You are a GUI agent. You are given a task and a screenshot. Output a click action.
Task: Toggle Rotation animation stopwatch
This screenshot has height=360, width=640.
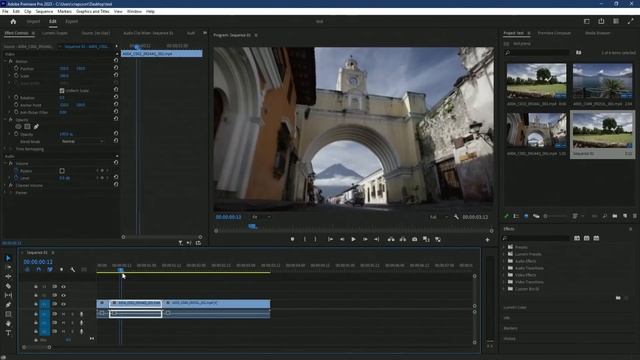click(x=16, y=98)
